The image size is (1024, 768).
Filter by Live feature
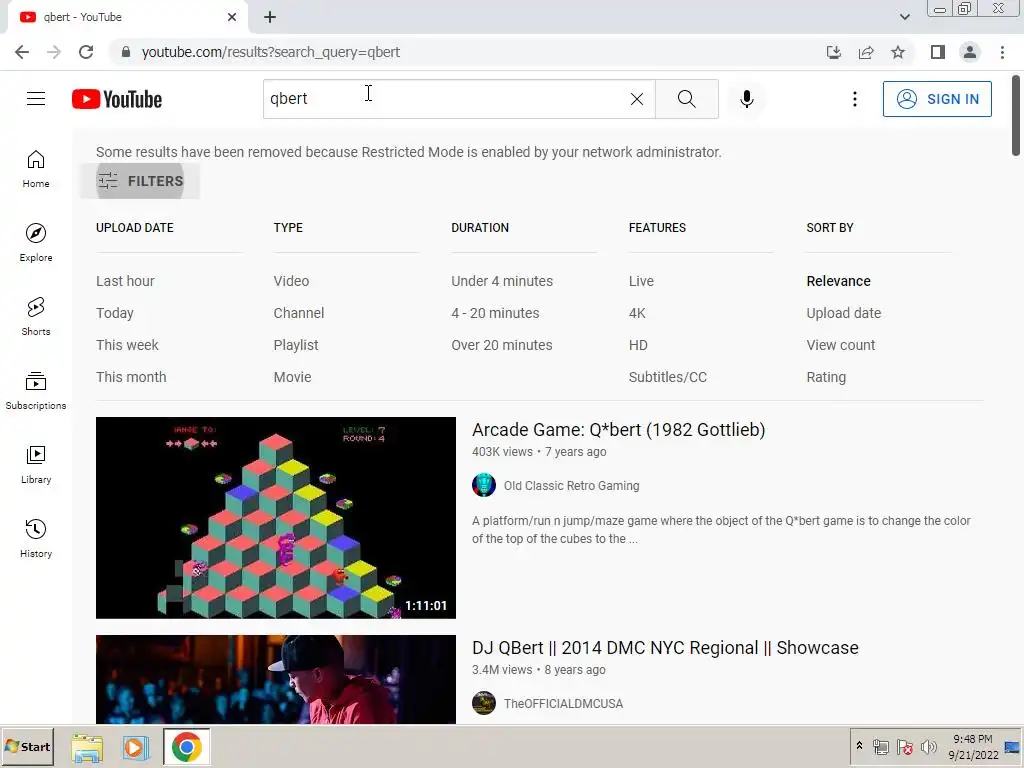[x=641, y=281]
